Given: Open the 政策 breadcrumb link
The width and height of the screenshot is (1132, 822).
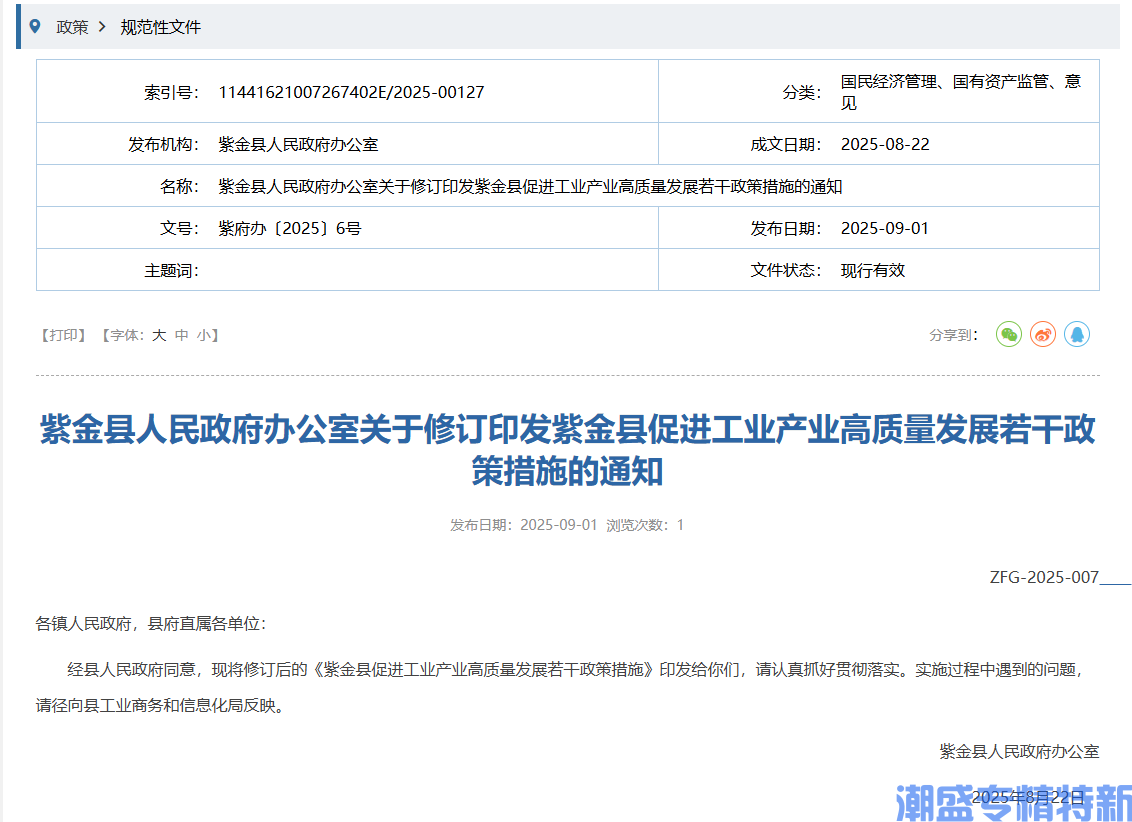Looking at the screenshot, I should pos(72,27).
